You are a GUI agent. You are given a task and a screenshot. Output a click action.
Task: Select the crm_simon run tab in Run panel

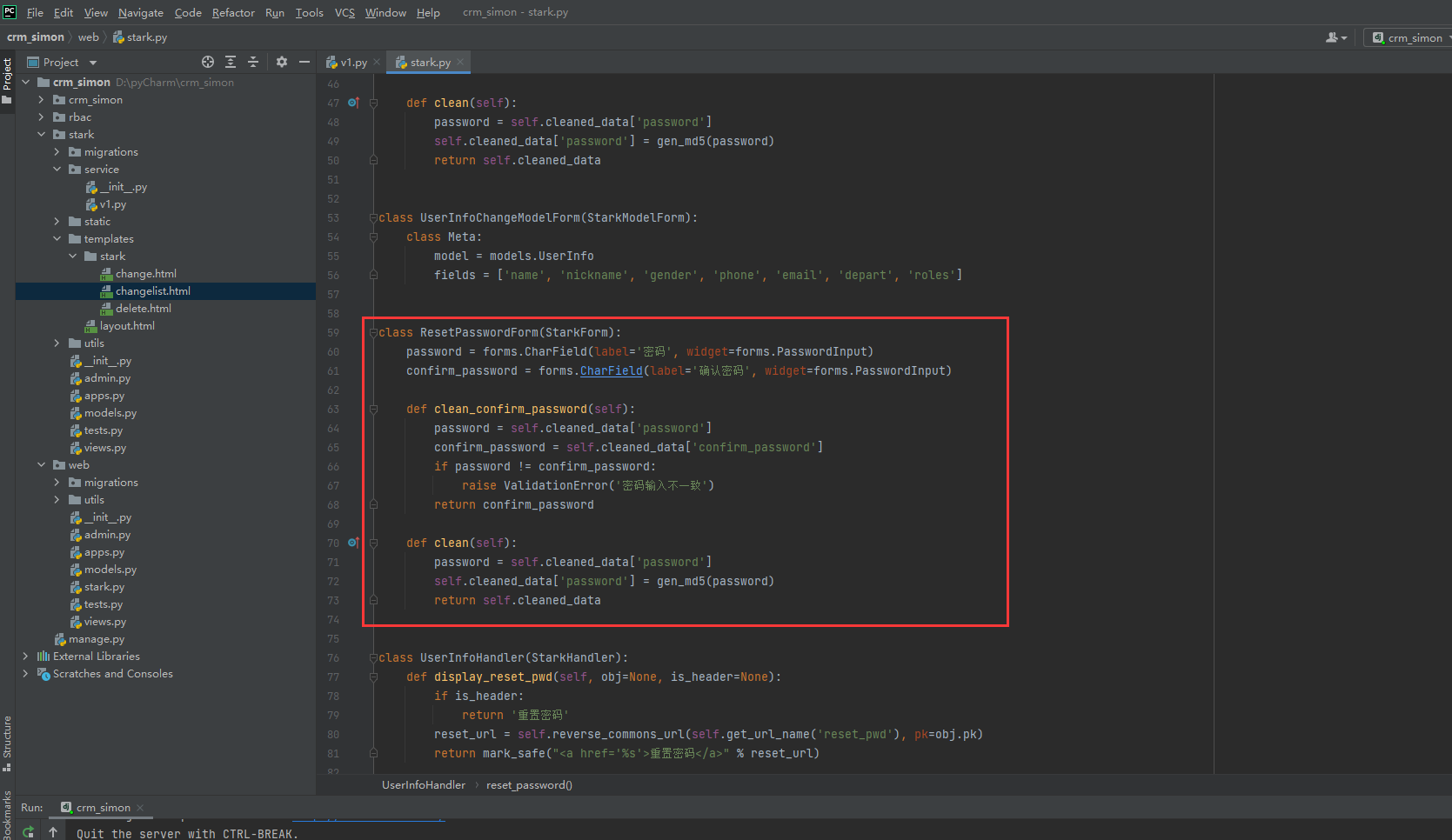click(102, 808)
